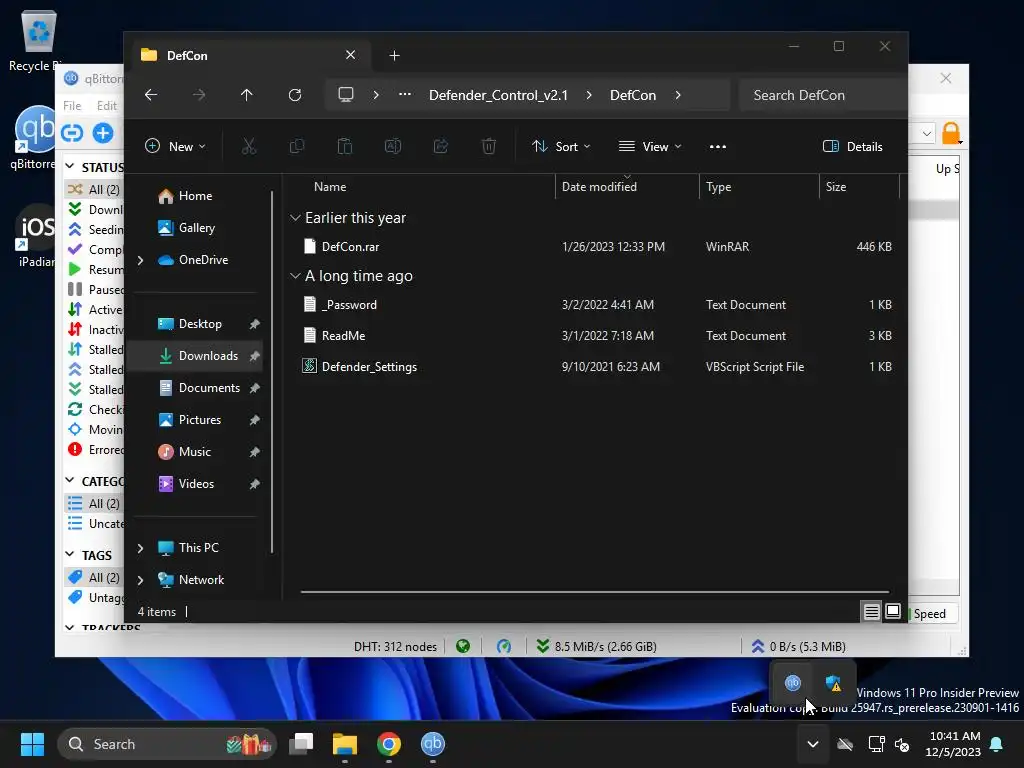Toggle the Details pane button
Screen dimensions: 1024x768
click(852, 146)
